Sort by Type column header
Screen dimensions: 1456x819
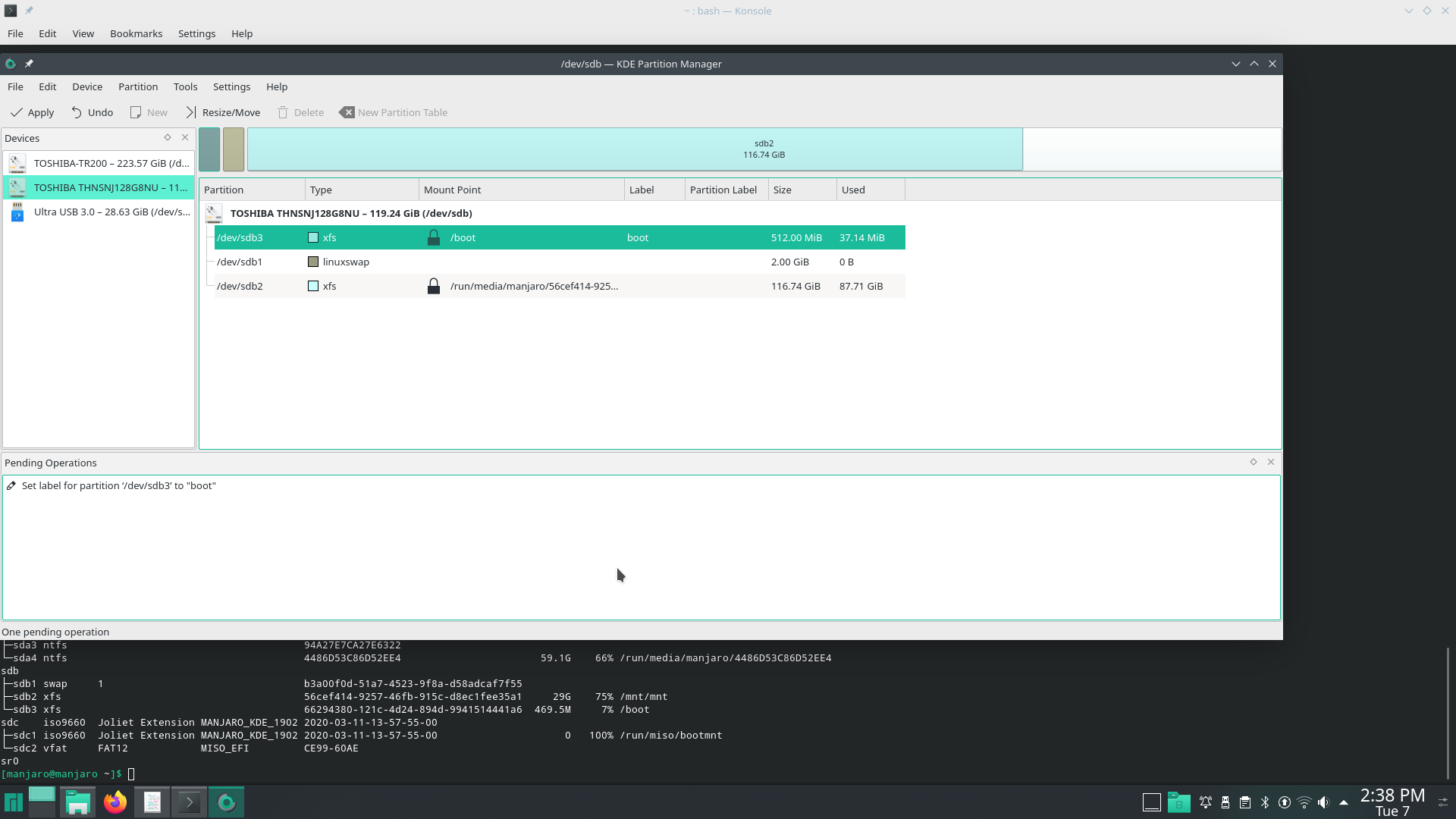pos(362,190)
